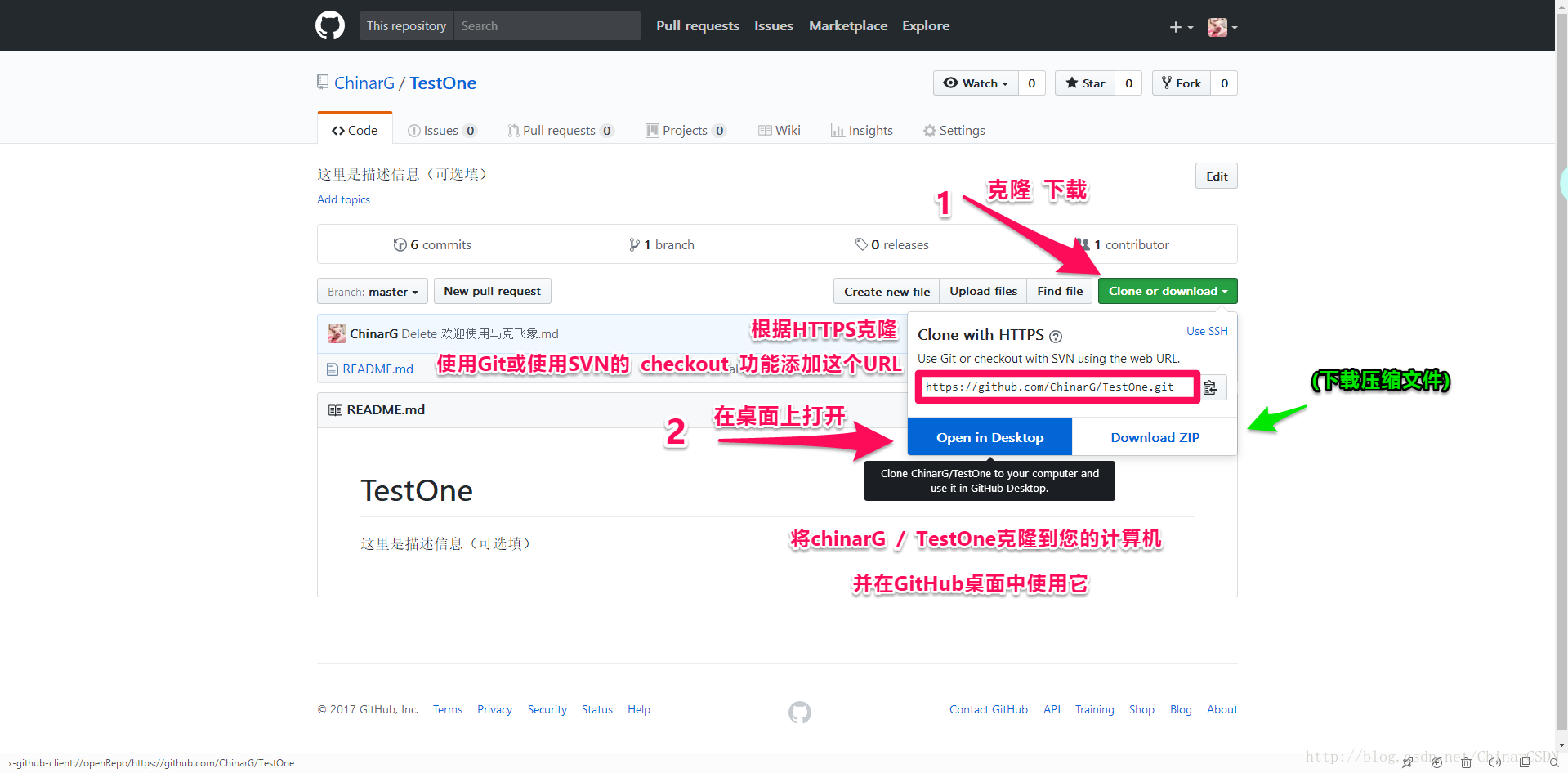
Task: Open Pull requests in the top navigation
Action: (x=697, y=26)
